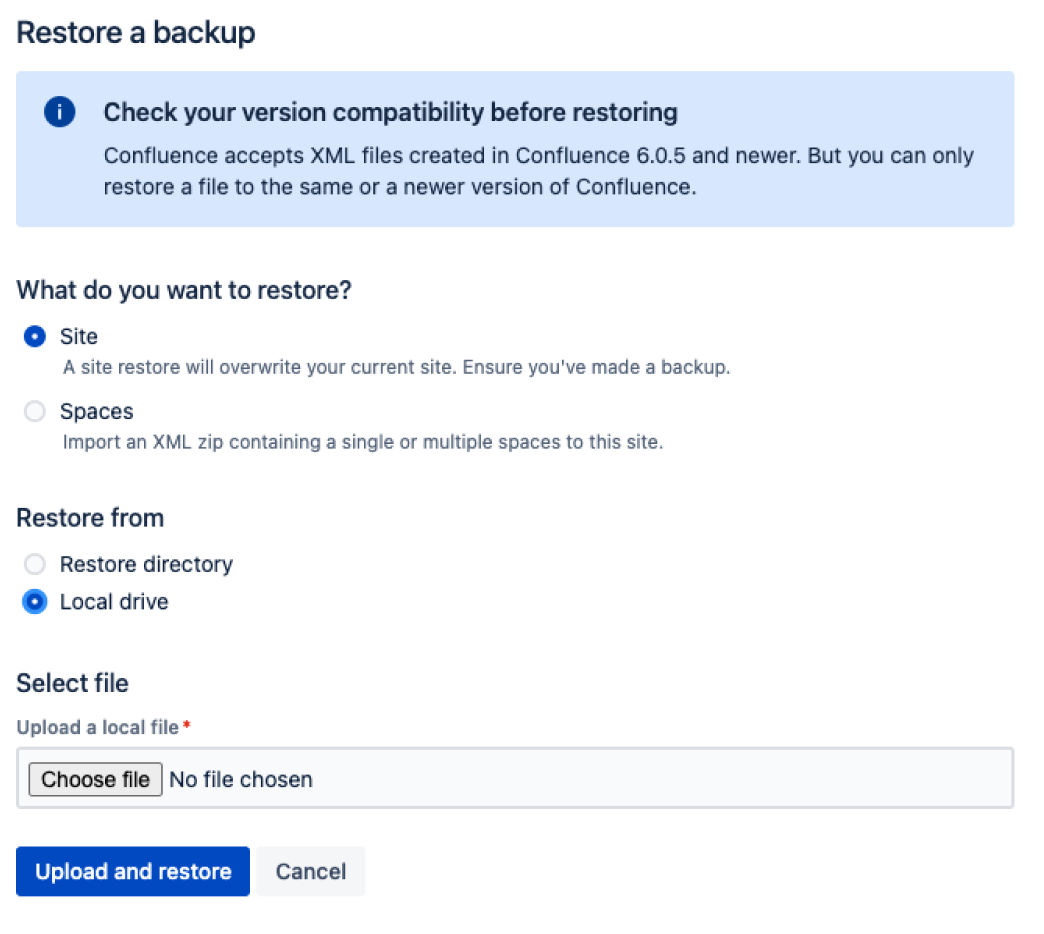Click the 'Upload a local file' field label
Screen dimensions: 1044x934
(x=98, y=727)
